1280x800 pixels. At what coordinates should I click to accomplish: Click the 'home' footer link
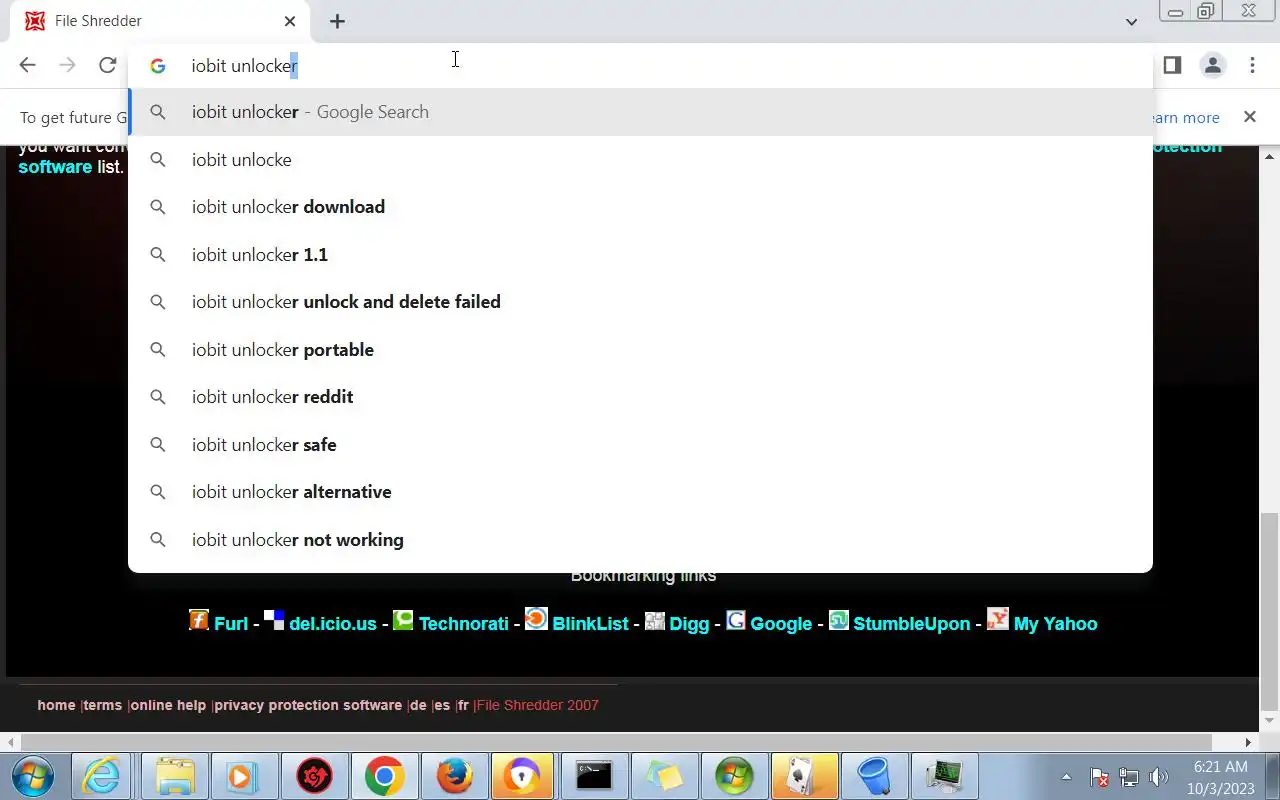click(x=56, y=705)
